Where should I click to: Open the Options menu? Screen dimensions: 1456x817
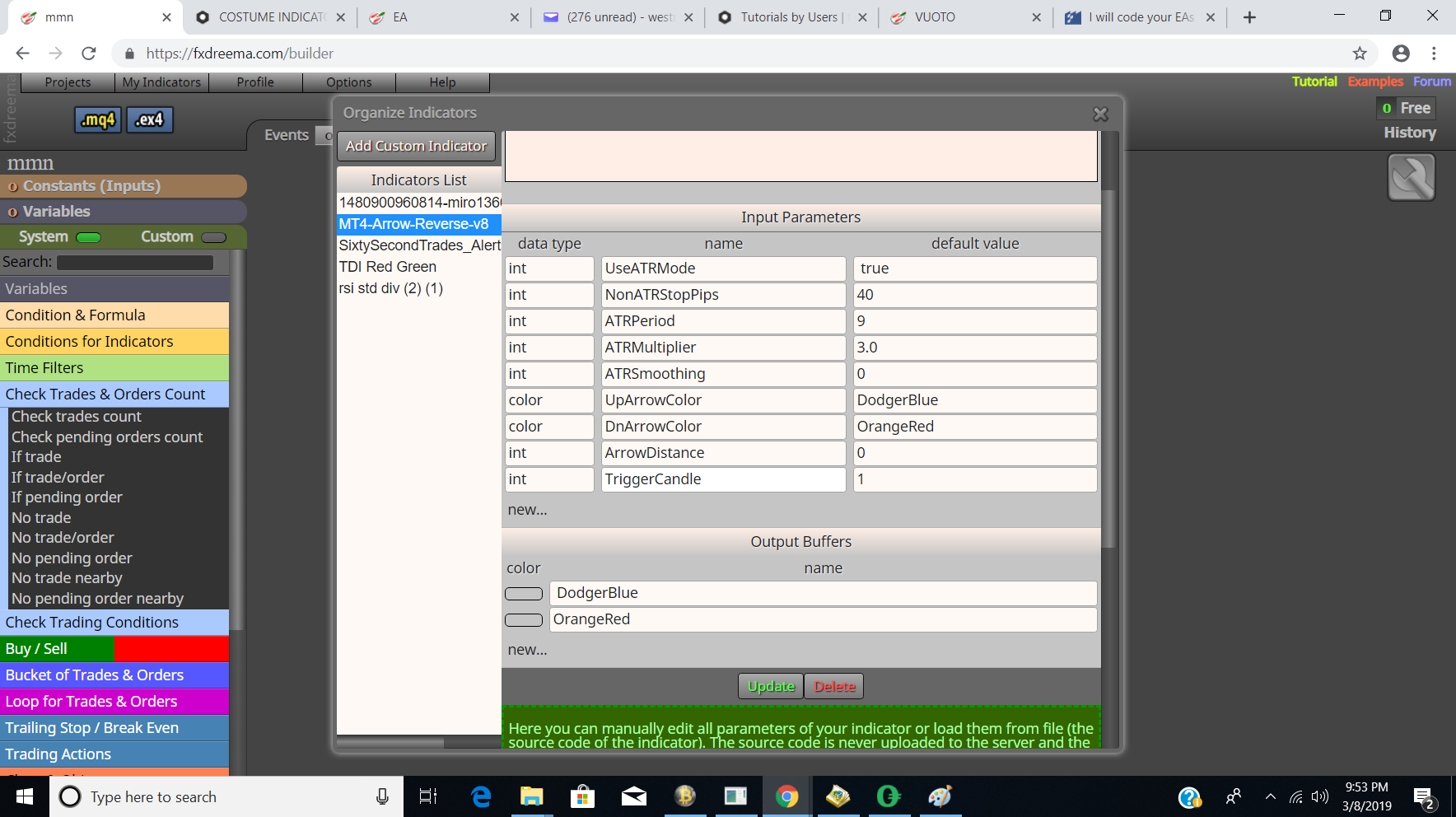click(x=349, y=82)
